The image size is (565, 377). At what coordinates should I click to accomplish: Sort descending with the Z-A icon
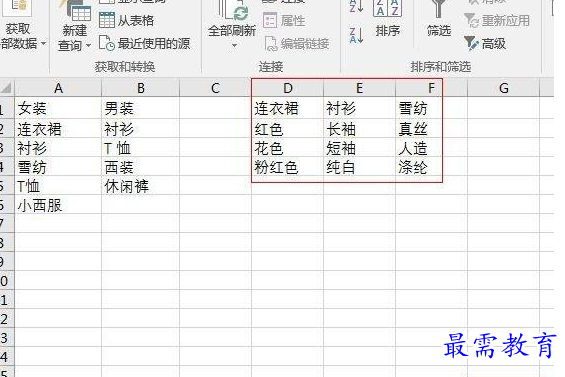click(356, 35)
